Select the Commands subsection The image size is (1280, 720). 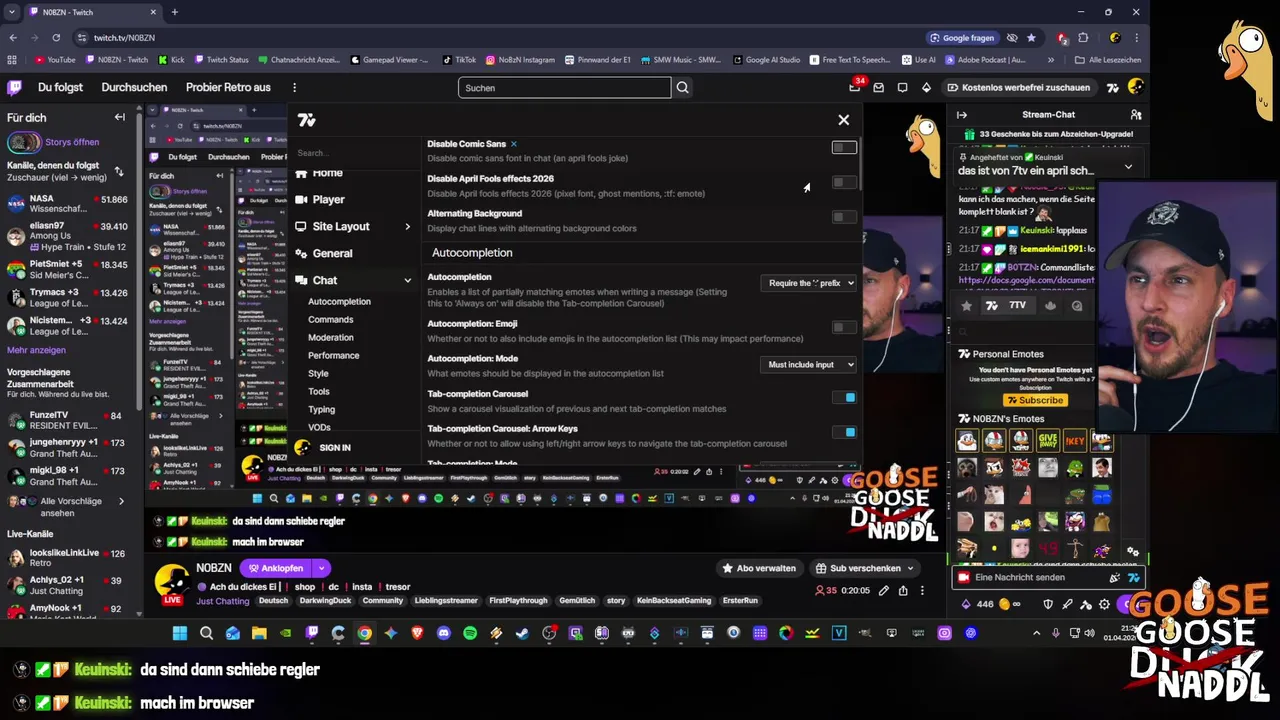pyautogui.click(x=330, y=320)
